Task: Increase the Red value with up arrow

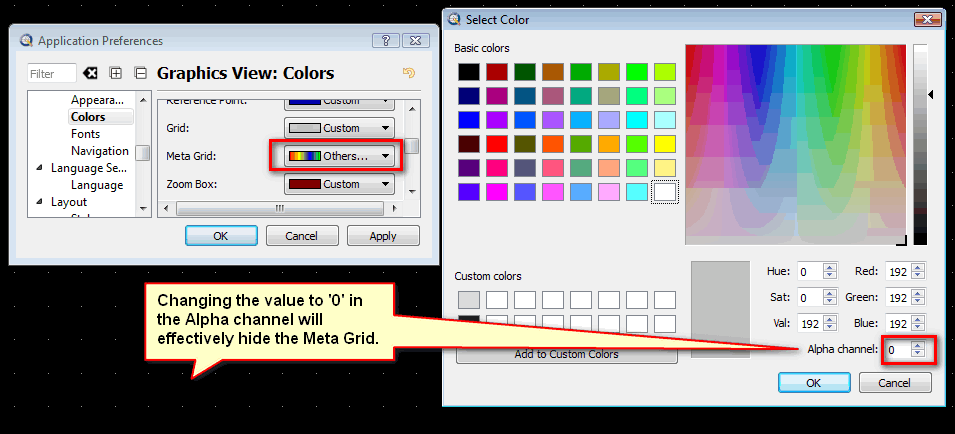Action: click(918, 267)
